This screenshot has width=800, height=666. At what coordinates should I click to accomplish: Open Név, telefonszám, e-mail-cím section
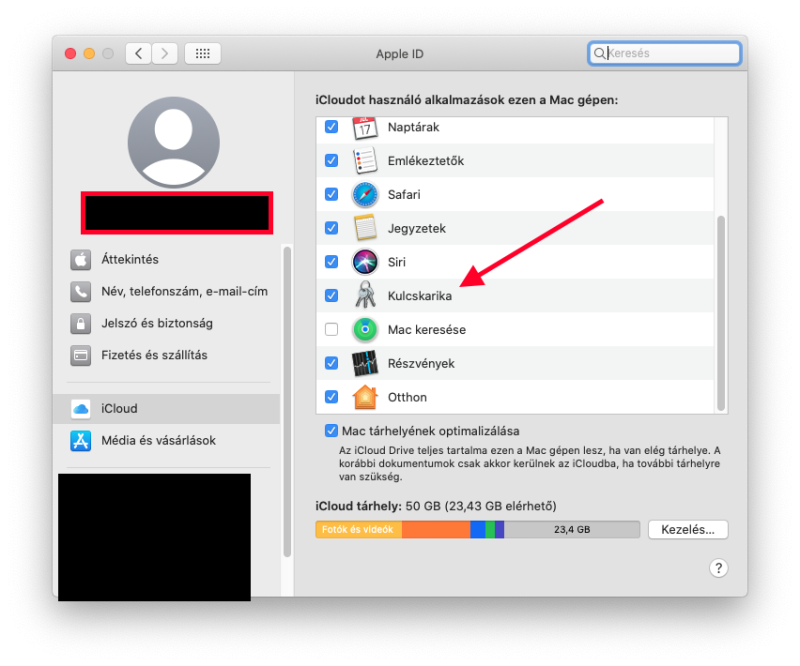point(166,291)
